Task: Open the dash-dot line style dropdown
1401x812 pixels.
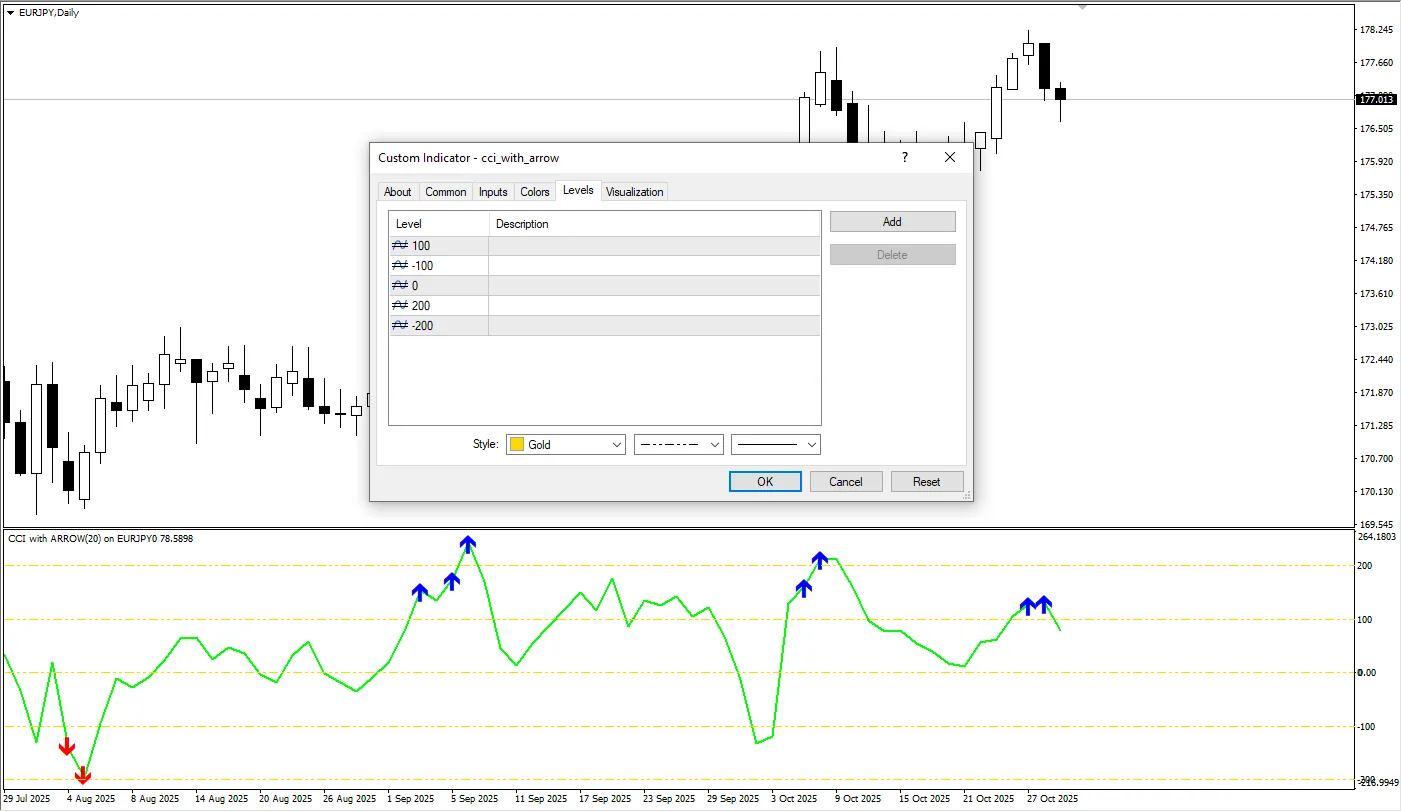Action: coord(714,444)
